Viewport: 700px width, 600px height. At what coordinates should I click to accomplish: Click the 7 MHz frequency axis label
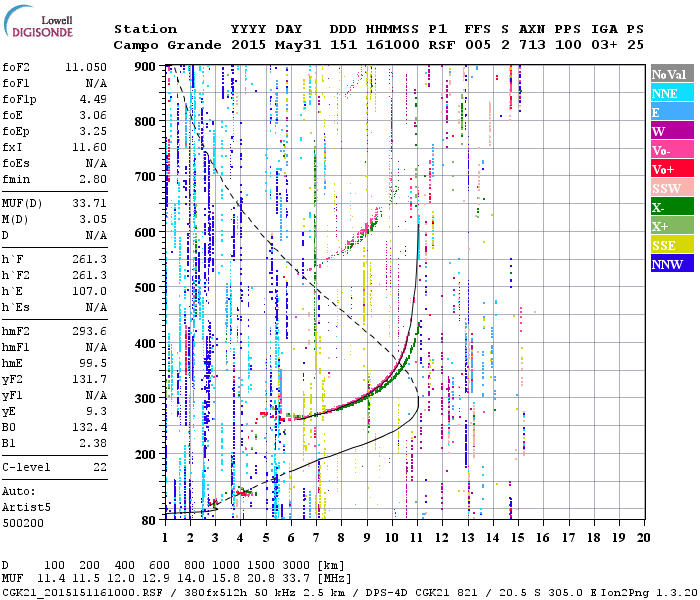pos(316,538)
